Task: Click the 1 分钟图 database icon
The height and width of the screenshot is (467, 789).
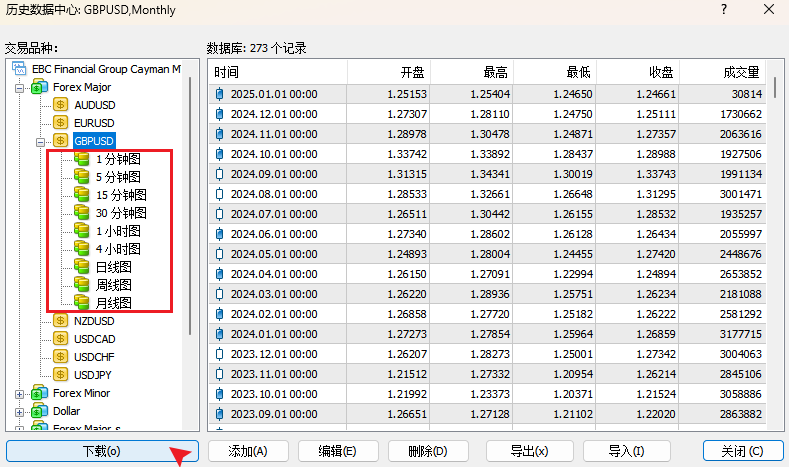Action: tap(82, 159)
